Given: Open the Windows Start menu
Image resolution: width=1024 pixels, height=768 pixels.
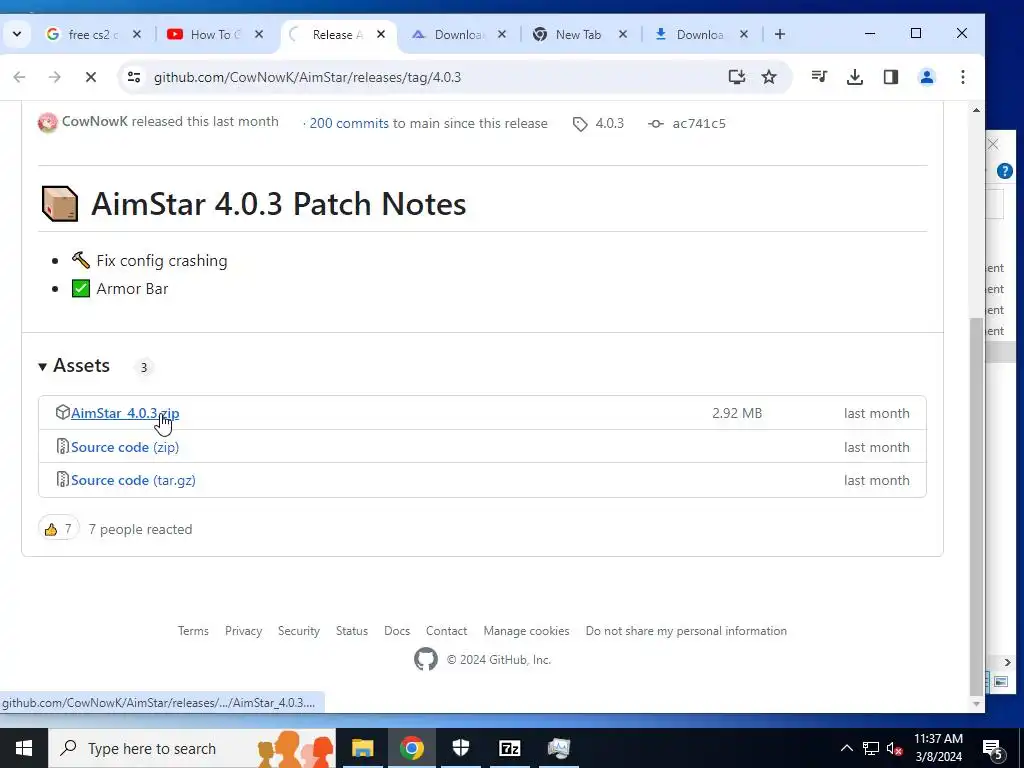Looking at the screenshot, I should [24, 748].
